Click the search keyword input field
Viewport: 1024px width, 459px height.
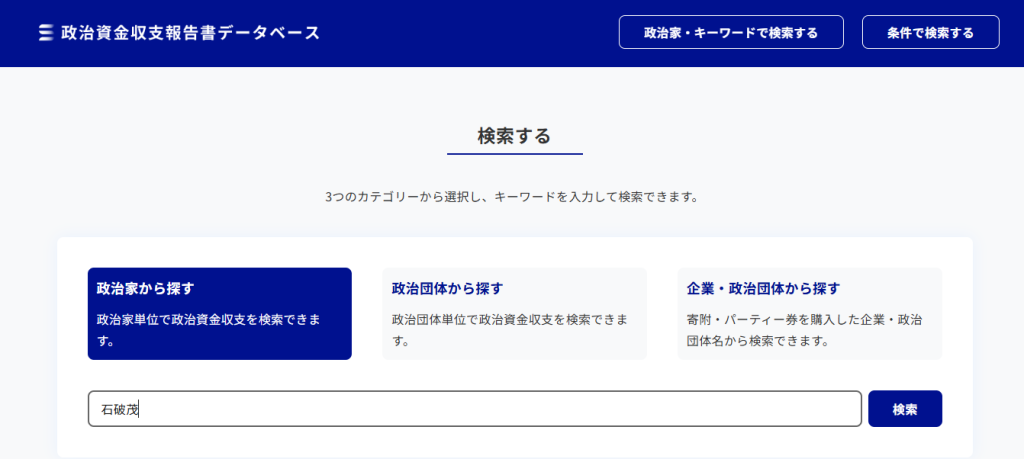[474, 409]
